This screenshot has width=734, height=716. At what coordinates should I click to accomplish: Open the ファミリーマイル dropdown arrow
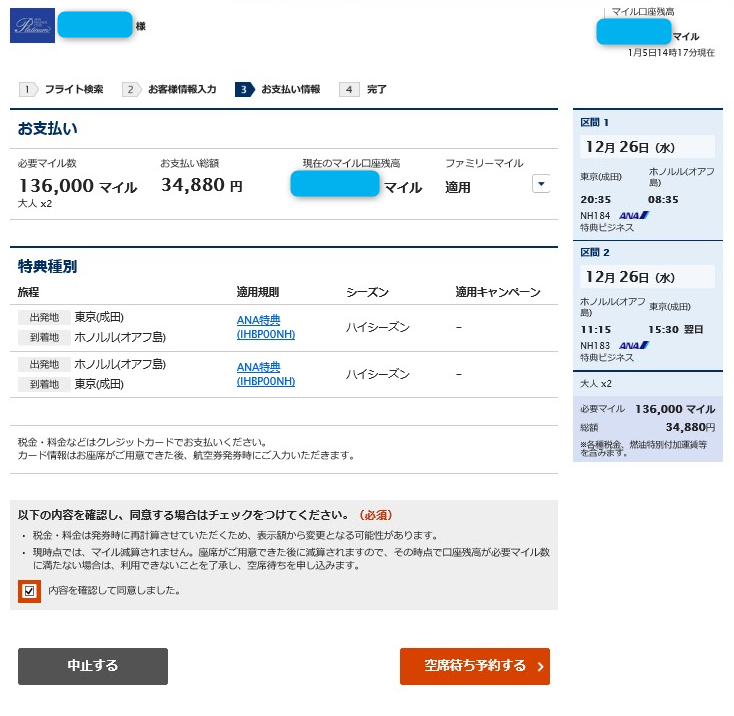pos(541,183)
